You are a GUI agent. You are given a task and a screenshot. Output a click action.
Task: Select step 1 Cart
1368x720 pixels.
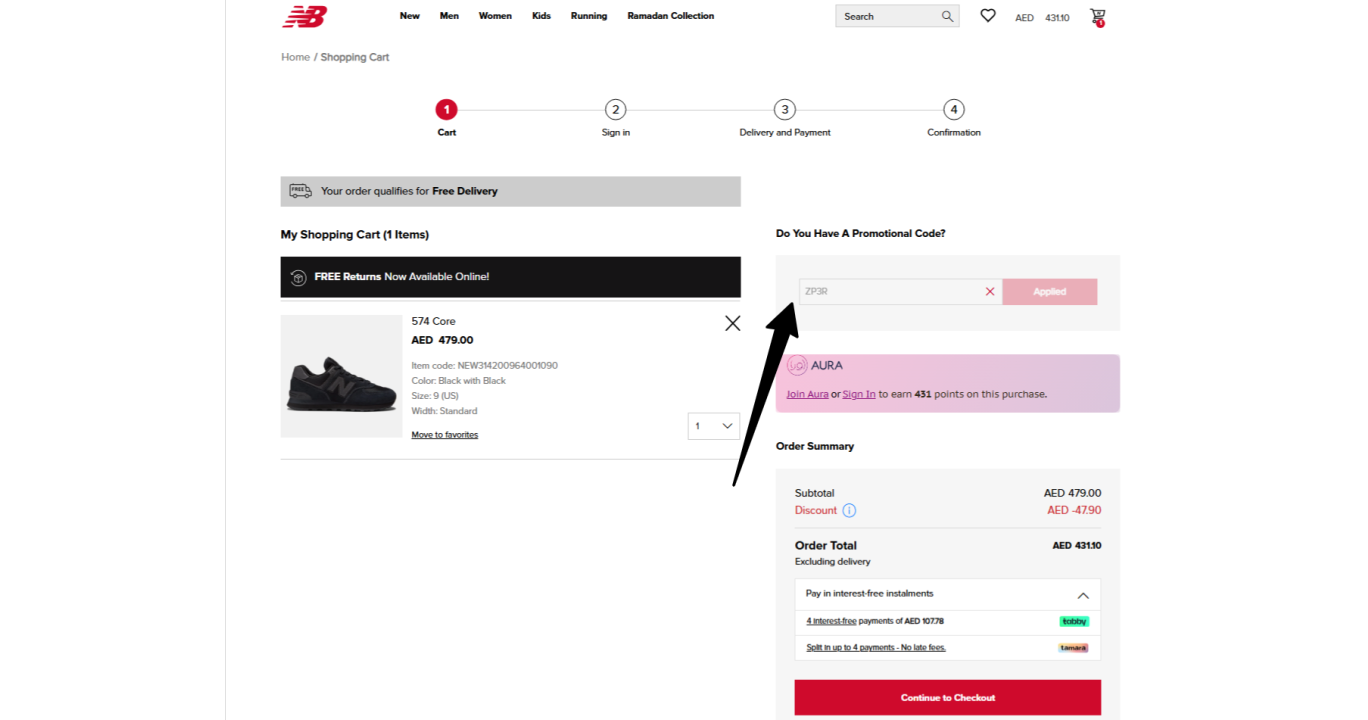(446, 110)
